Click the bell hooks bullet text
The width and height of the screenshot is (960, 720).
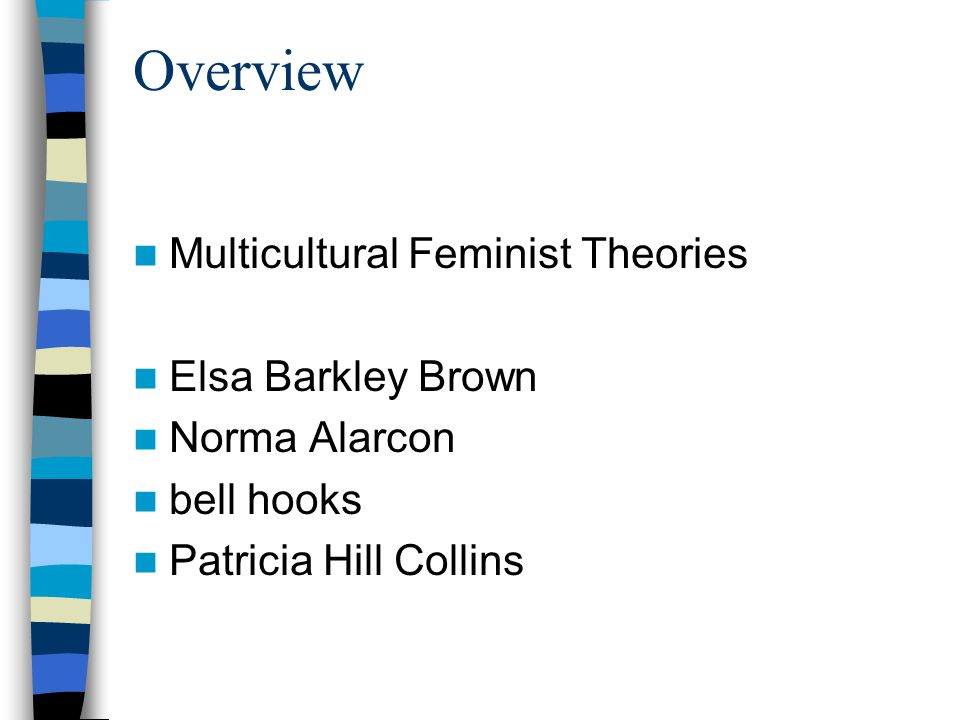pos(265,499)
